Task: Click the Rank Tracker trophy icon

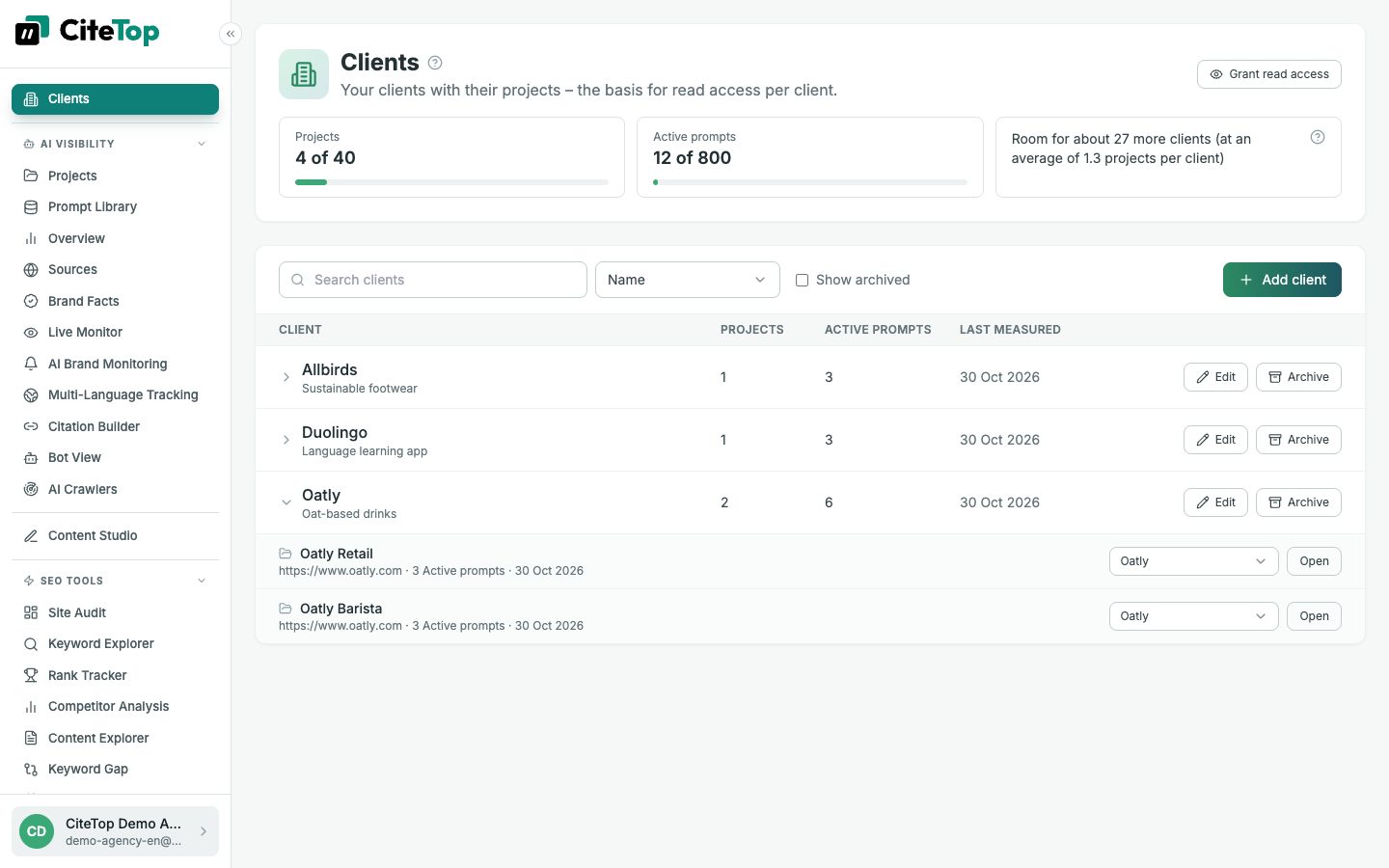Action: (31, 675)
